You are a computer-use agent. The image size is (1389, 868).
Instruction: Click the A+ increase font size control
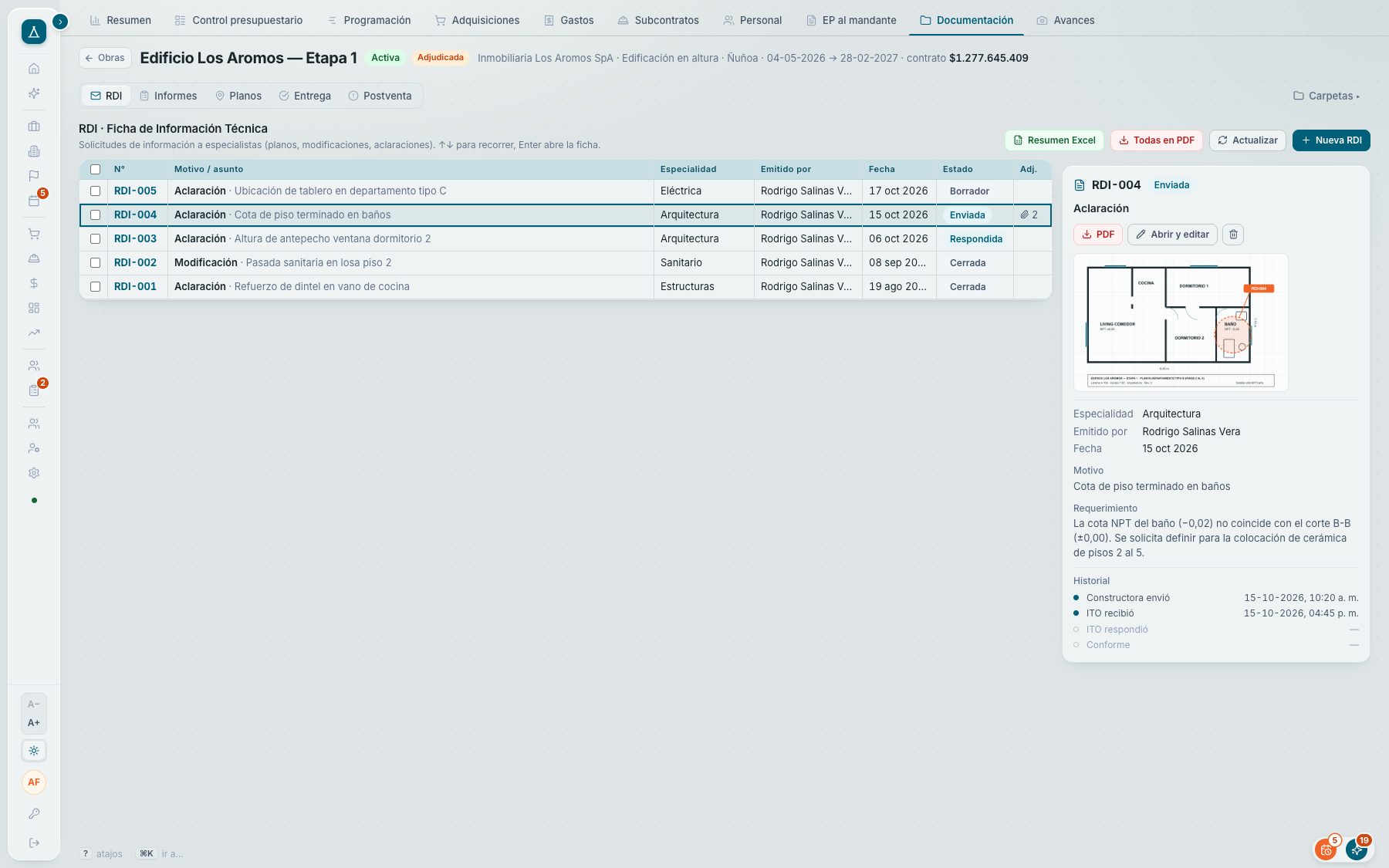34,723
